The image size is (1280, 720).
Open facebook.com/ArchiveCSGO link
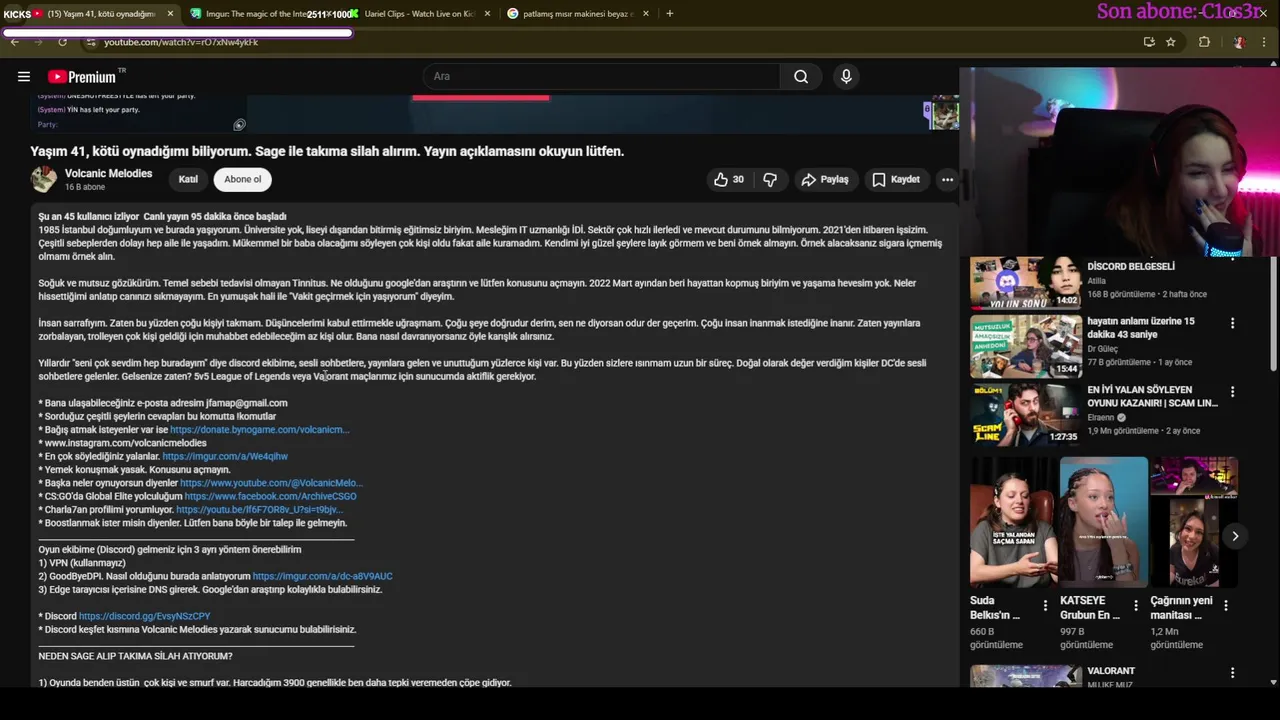click(270, 496)
